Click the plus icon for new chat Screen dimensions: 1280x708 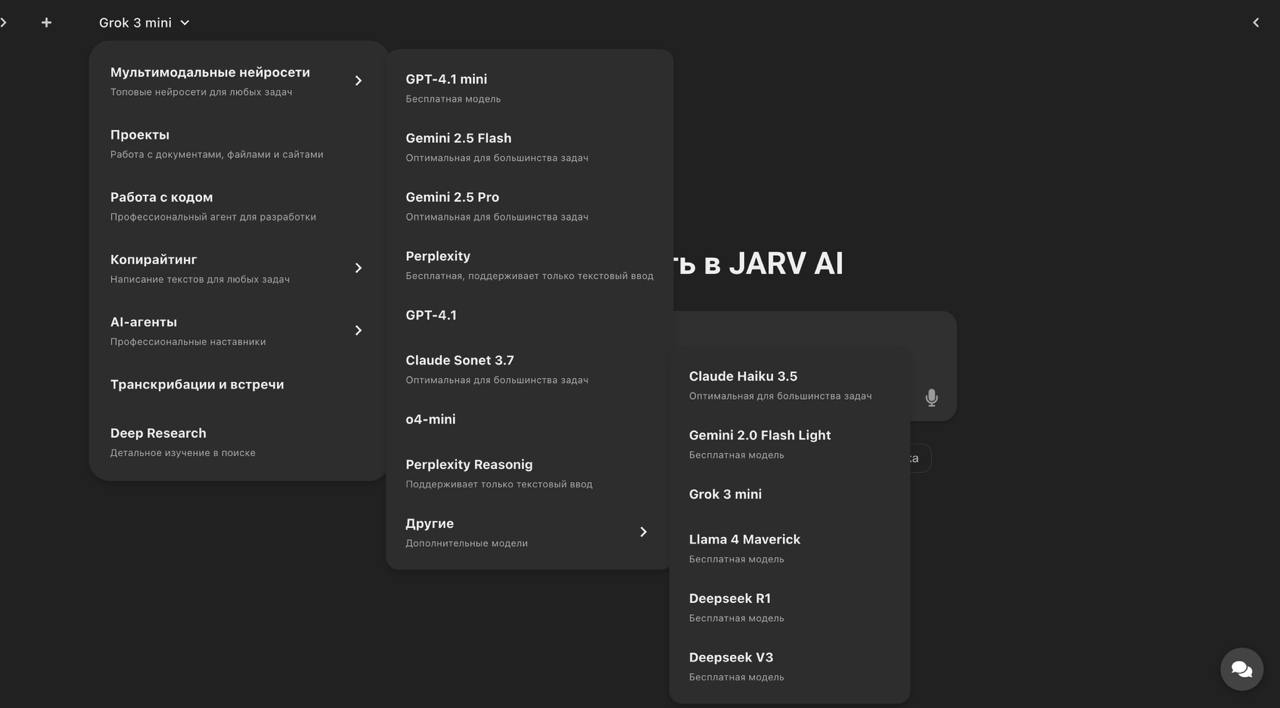click(46, 22)
